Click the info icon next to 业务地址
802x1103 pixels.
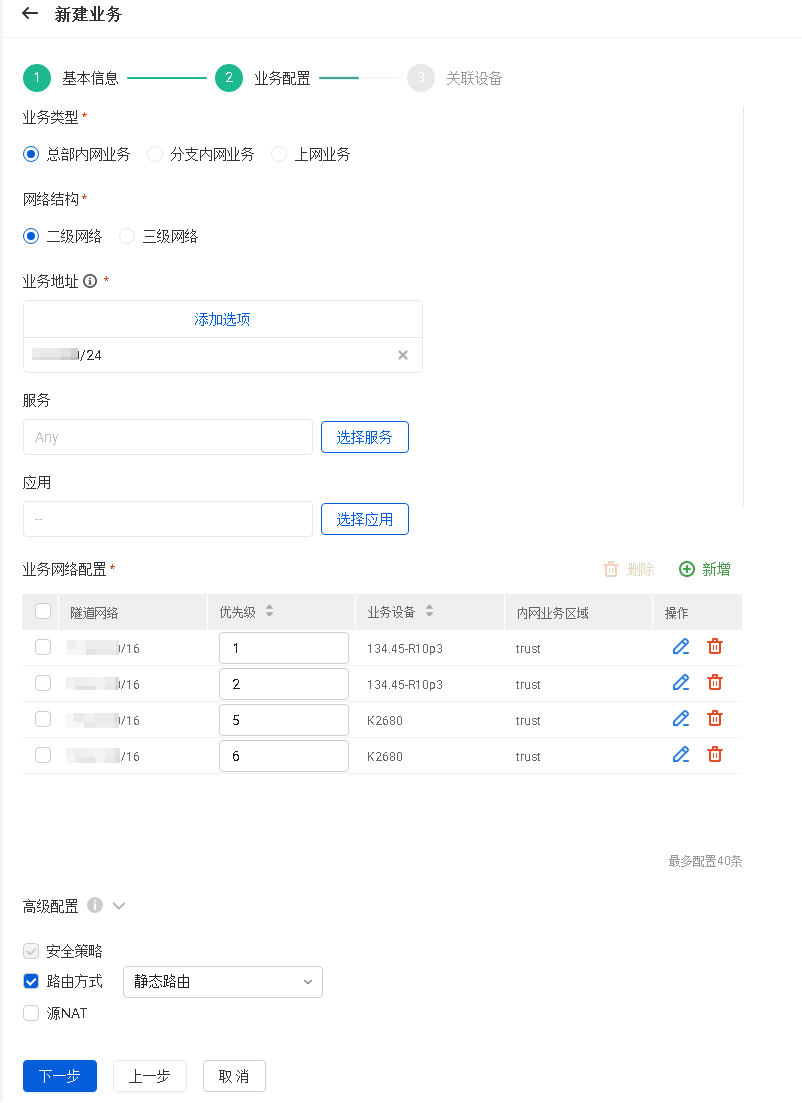[90, 281]
